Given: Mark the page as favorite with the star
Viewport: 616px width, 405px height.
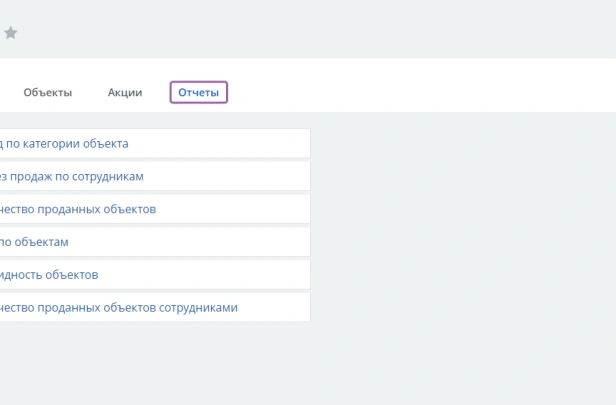Looking at the screenshot, I should [11, 33].
